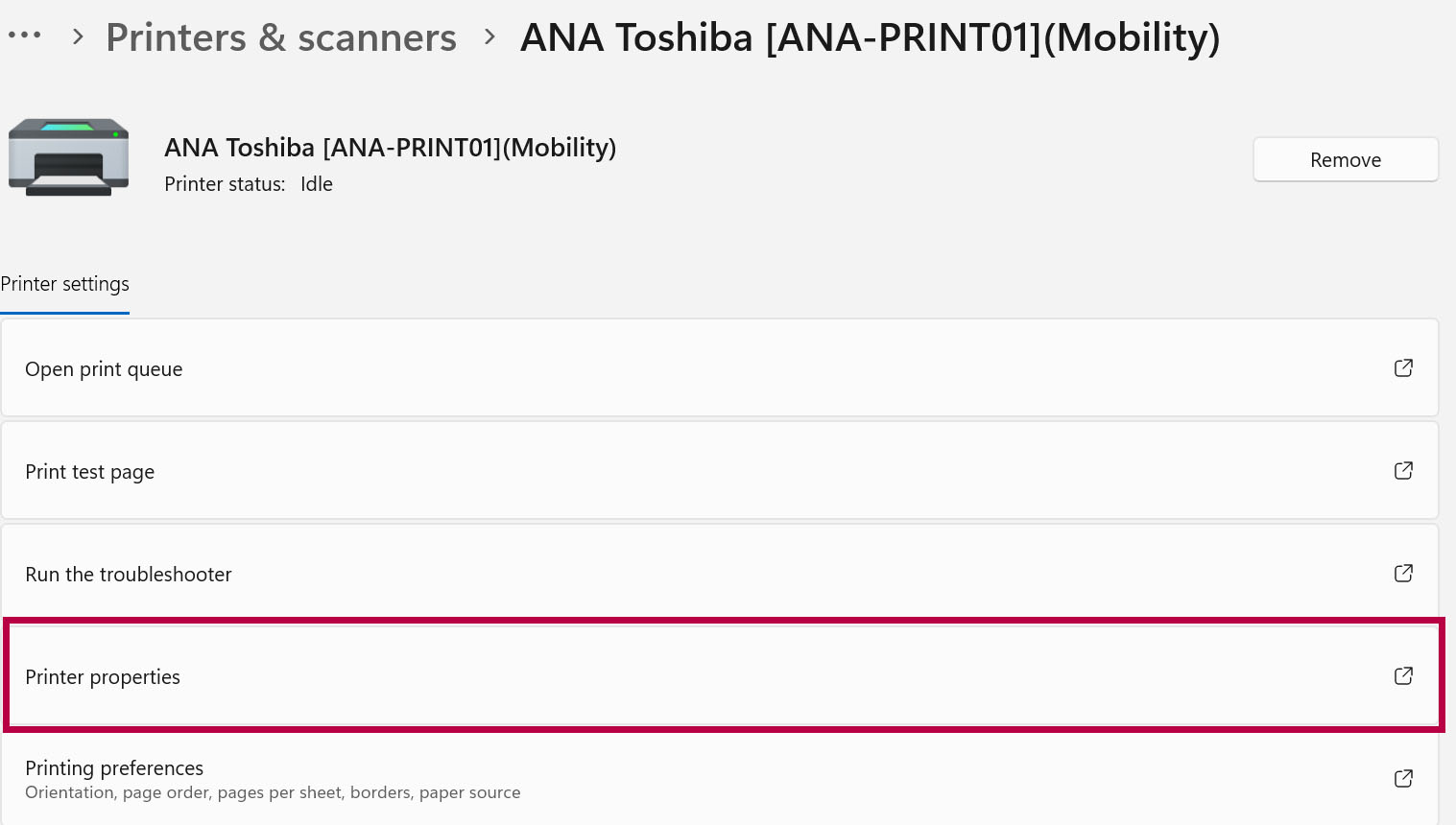Click external link icon on Print test page
Screen dimensions: 1456x825
[x=1403, y=471]
